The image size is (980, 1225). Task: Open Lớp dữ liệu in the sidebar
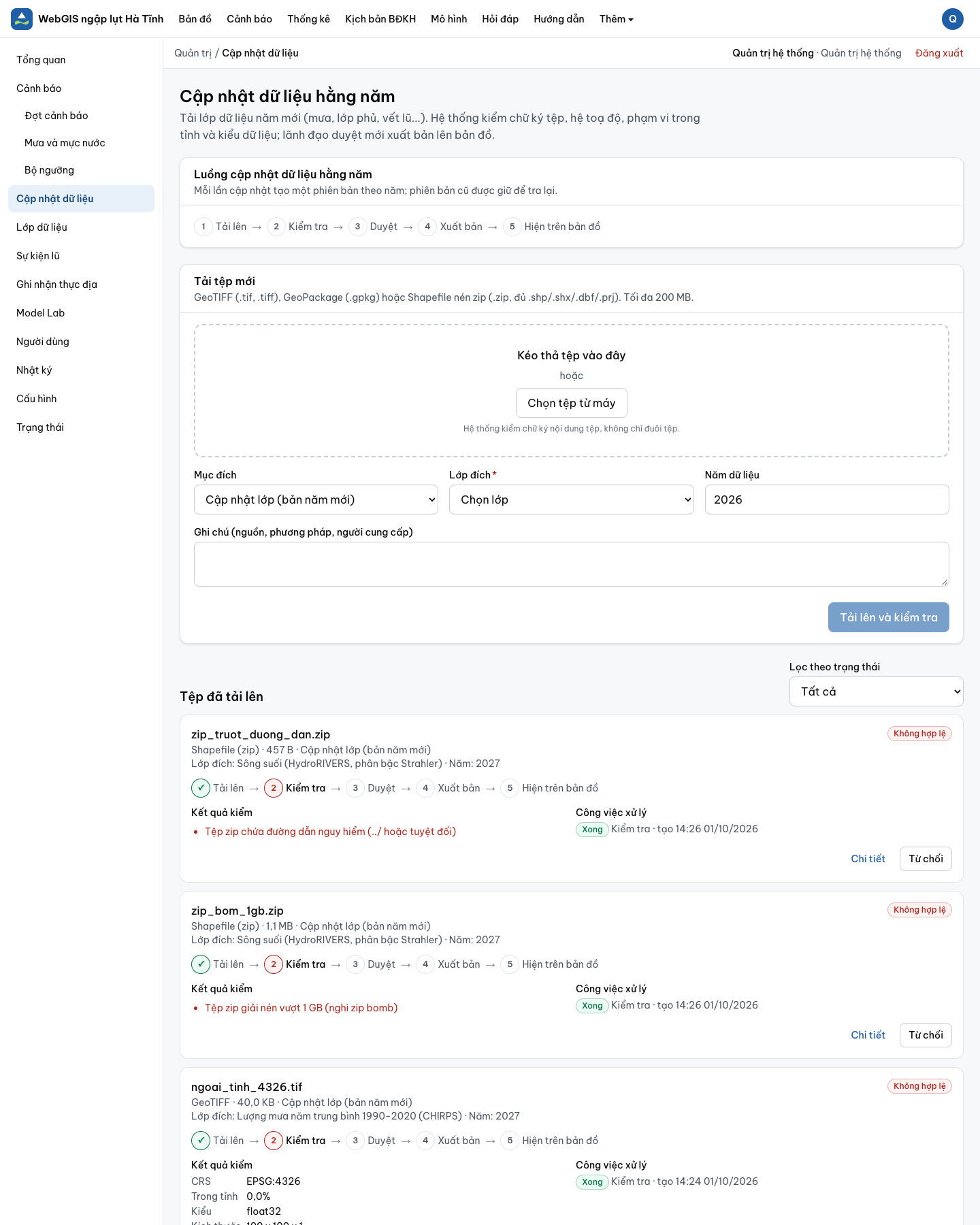tap(81, 227)
